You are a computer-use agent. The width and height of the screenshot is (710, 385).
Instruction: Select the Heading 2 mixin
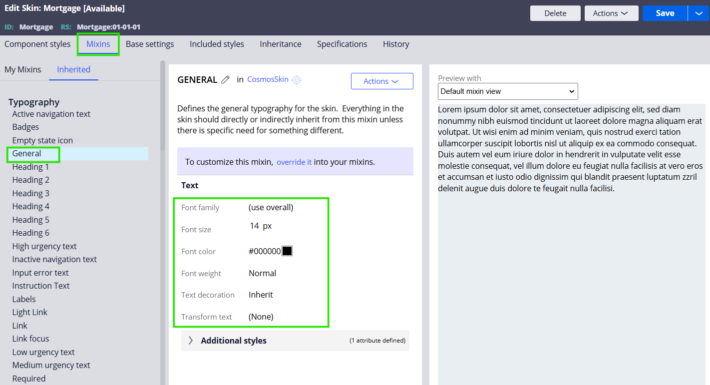click(x=30, y=180)
